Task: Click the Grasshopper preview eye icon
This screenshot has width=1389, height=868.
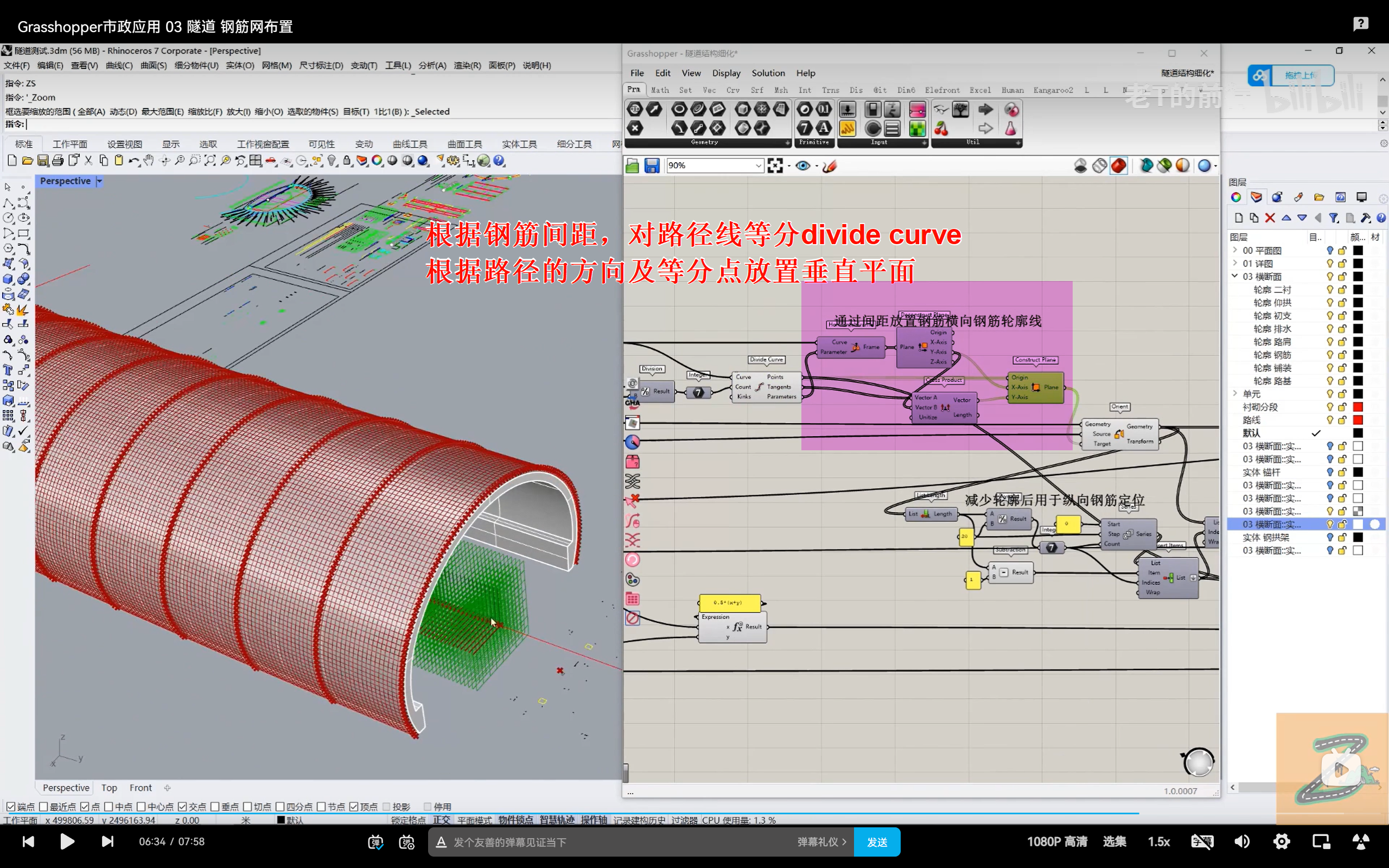Action: [802, 166]
